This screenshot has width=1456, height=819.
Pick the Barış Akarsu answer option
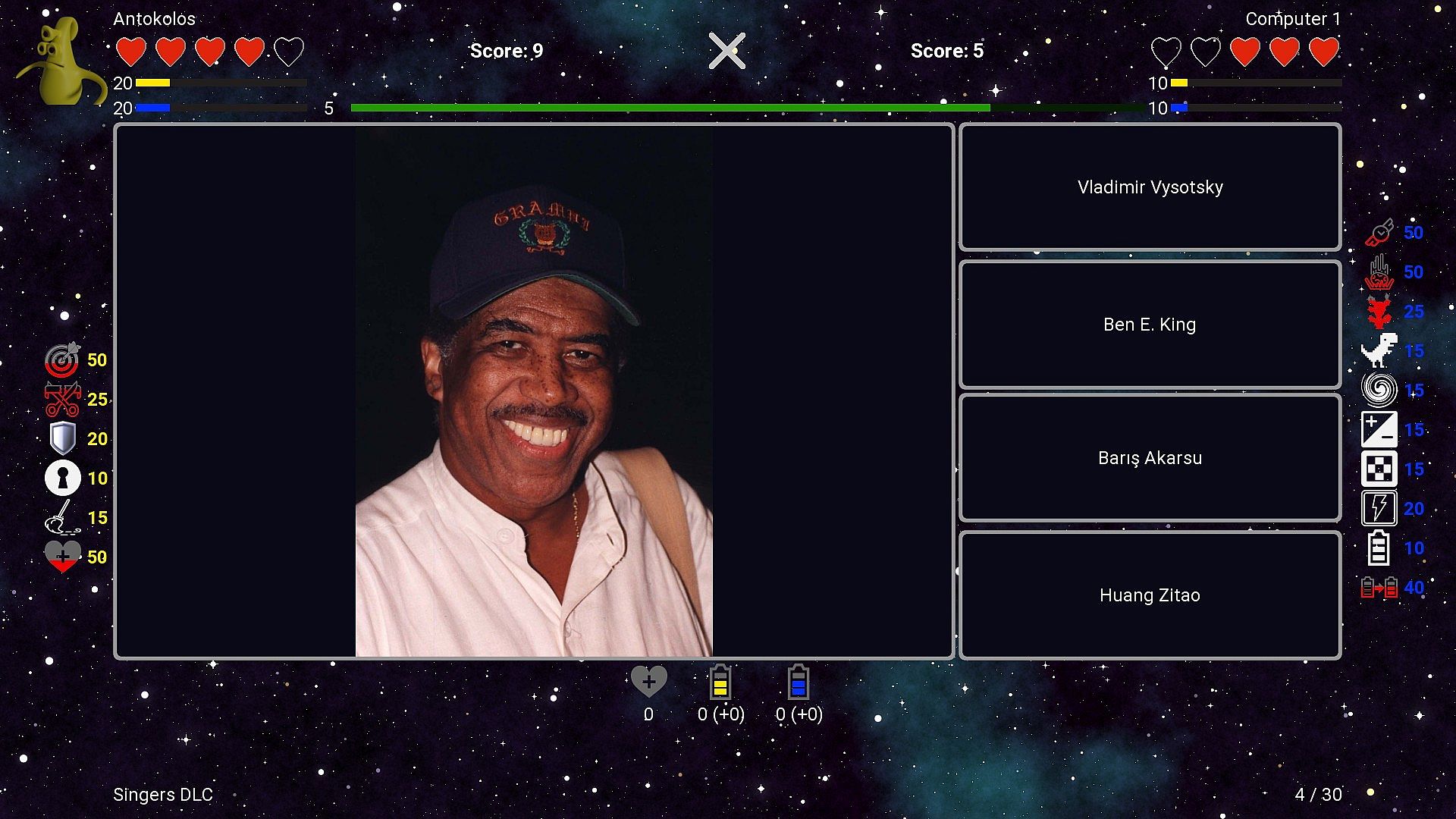[1150, 458]
